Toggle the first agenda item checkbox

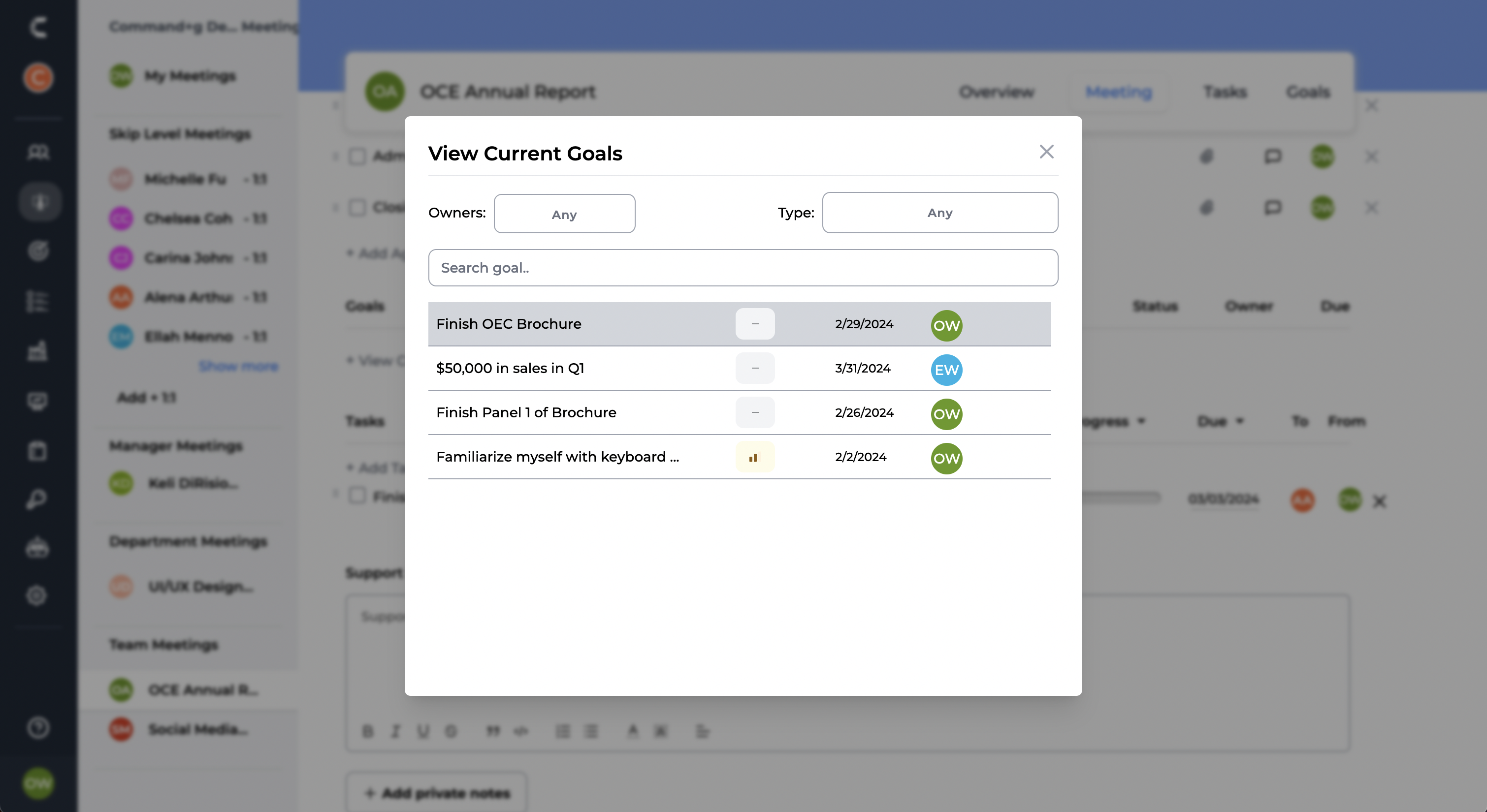[357, 156]
